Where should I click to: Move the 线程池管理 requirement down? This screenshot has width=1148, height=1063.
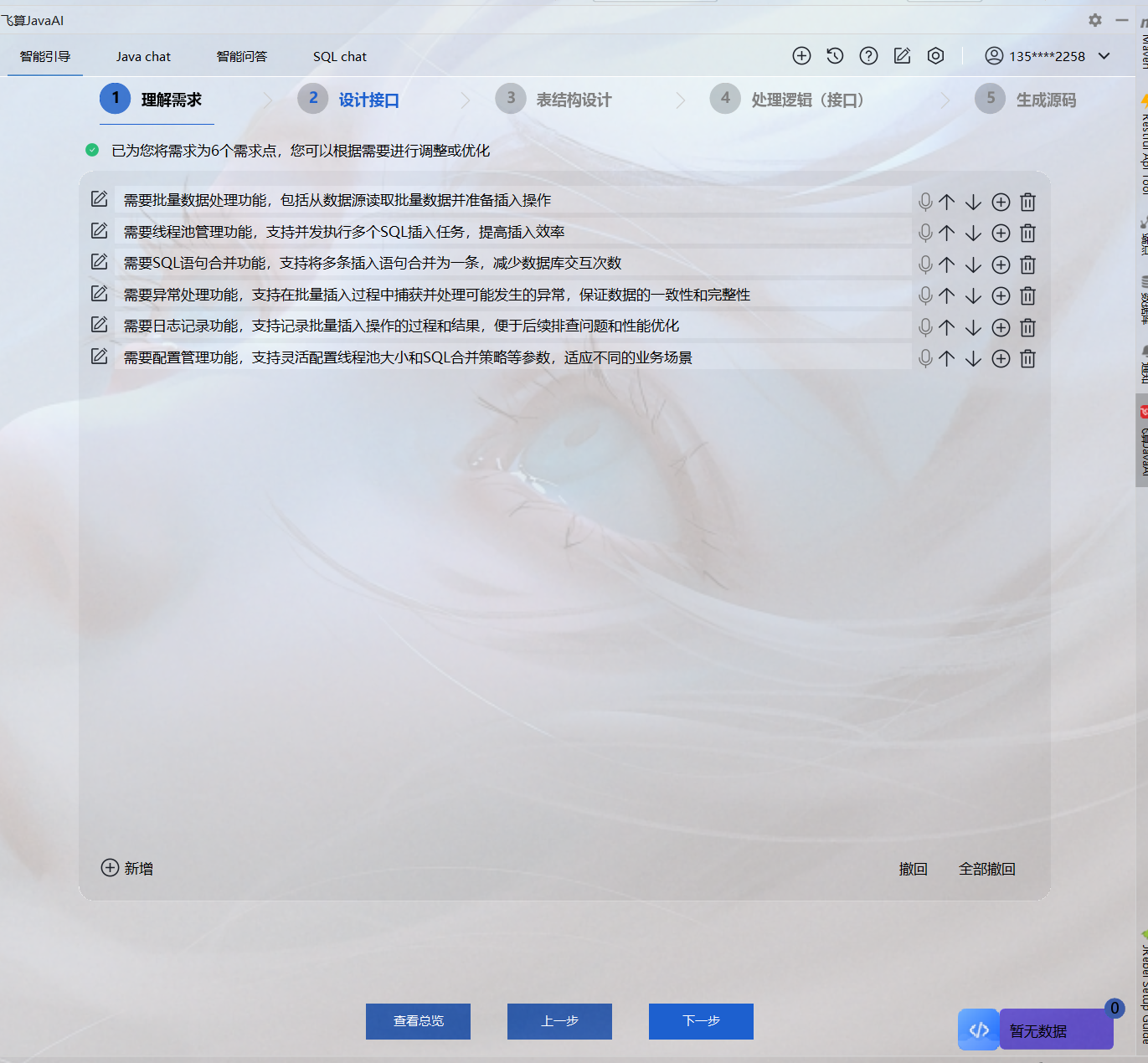click(973, 233)
